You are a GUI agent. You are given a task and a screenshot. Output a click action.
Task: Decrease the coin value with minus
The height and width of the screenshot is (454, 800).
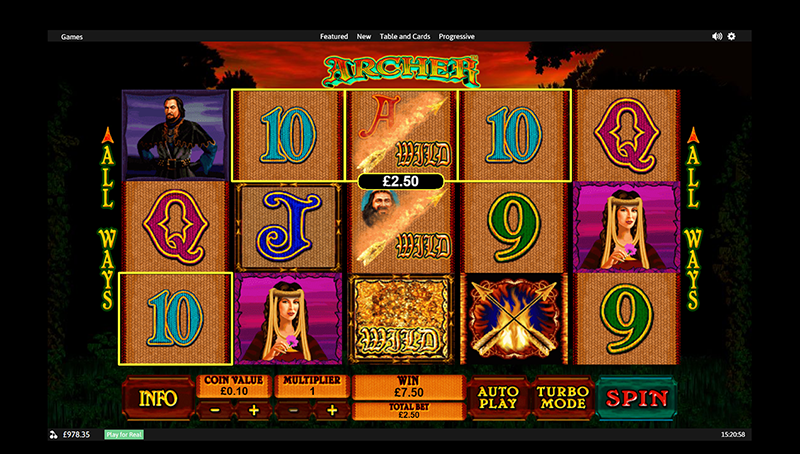click(215, 410)
